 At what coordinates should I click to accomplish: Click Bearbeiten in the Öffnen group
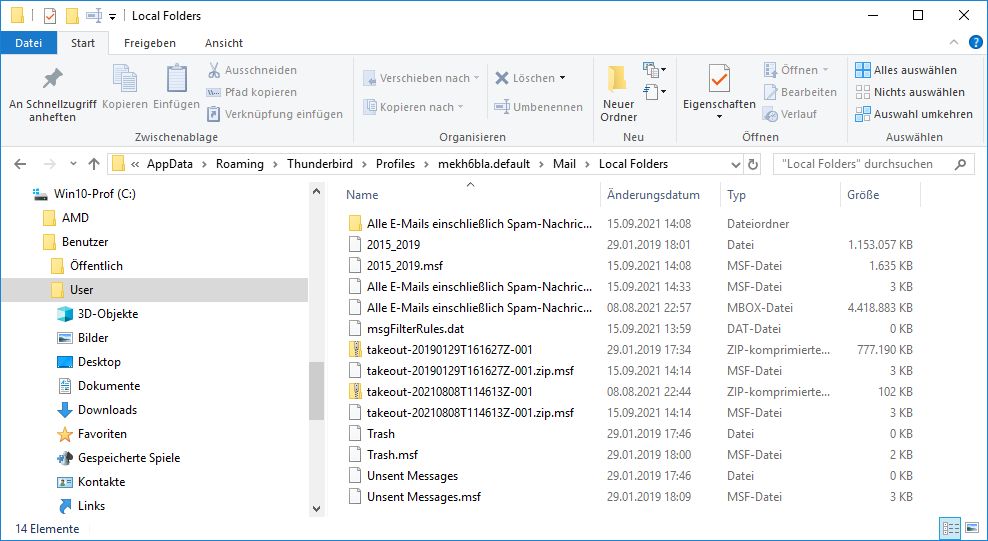[x=800, y=92]
